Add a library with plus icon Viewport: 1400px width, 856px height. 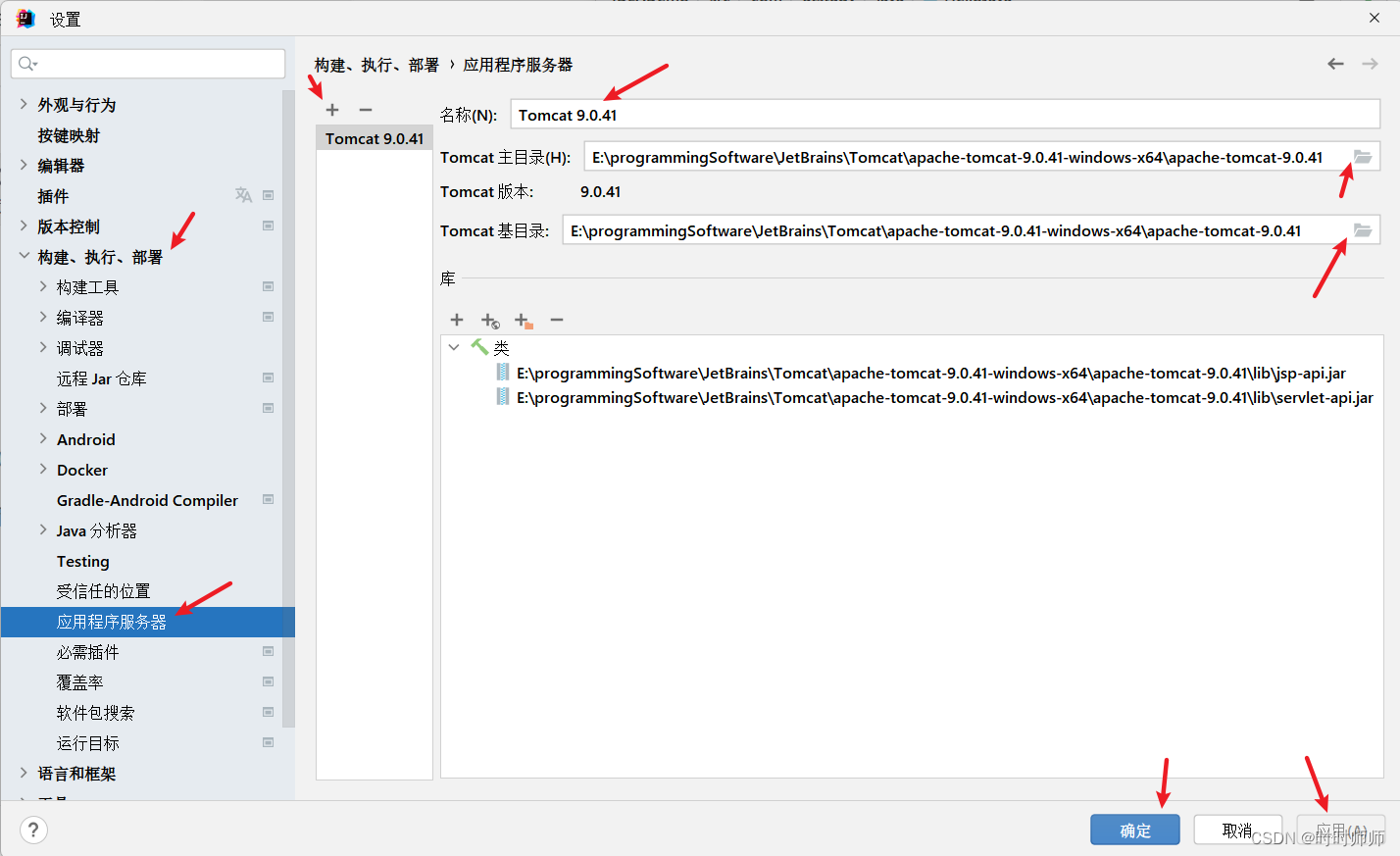point(457,320)
